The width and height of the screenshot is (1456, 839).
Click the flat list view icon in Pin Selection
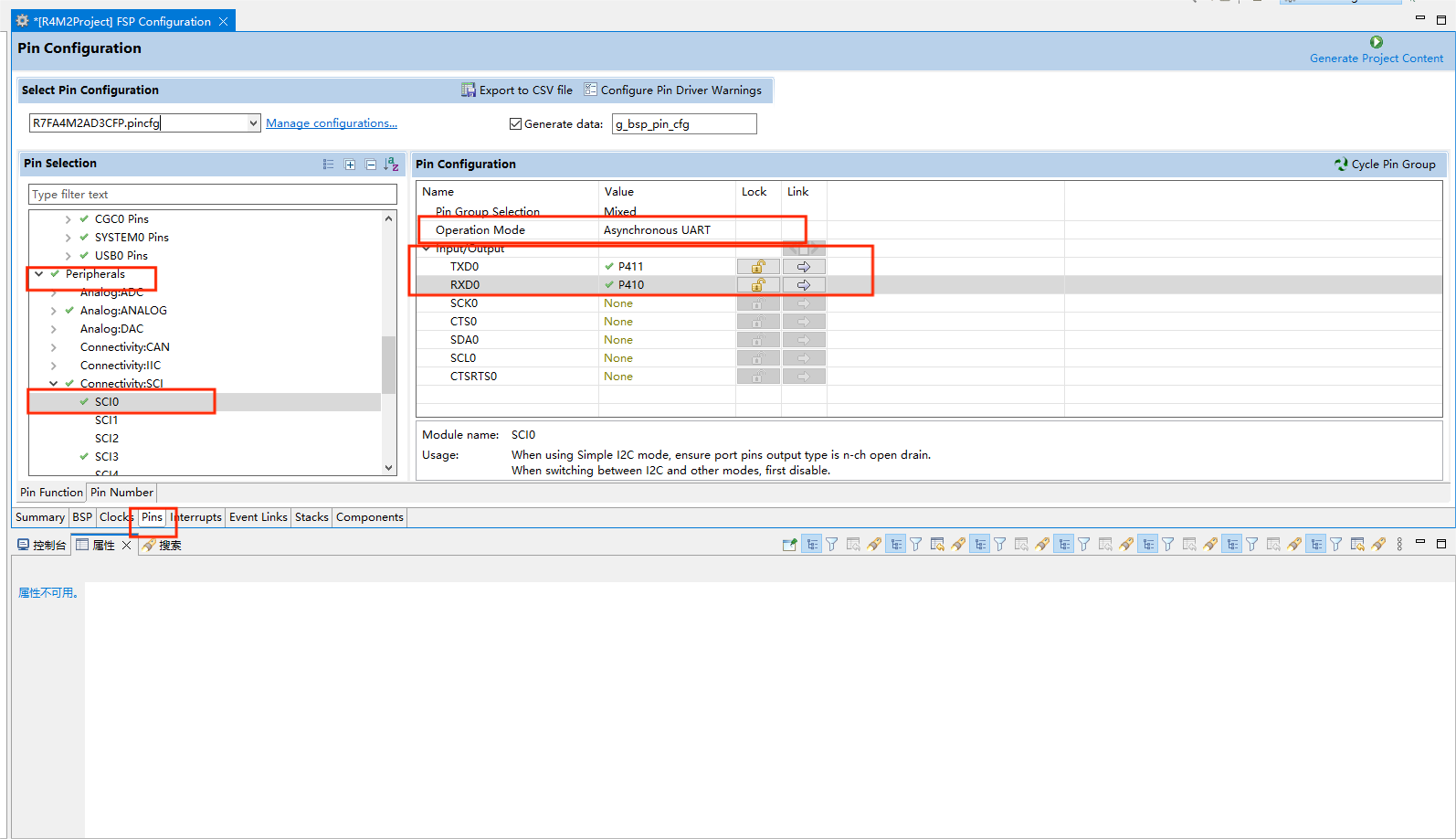pos(329,165)
